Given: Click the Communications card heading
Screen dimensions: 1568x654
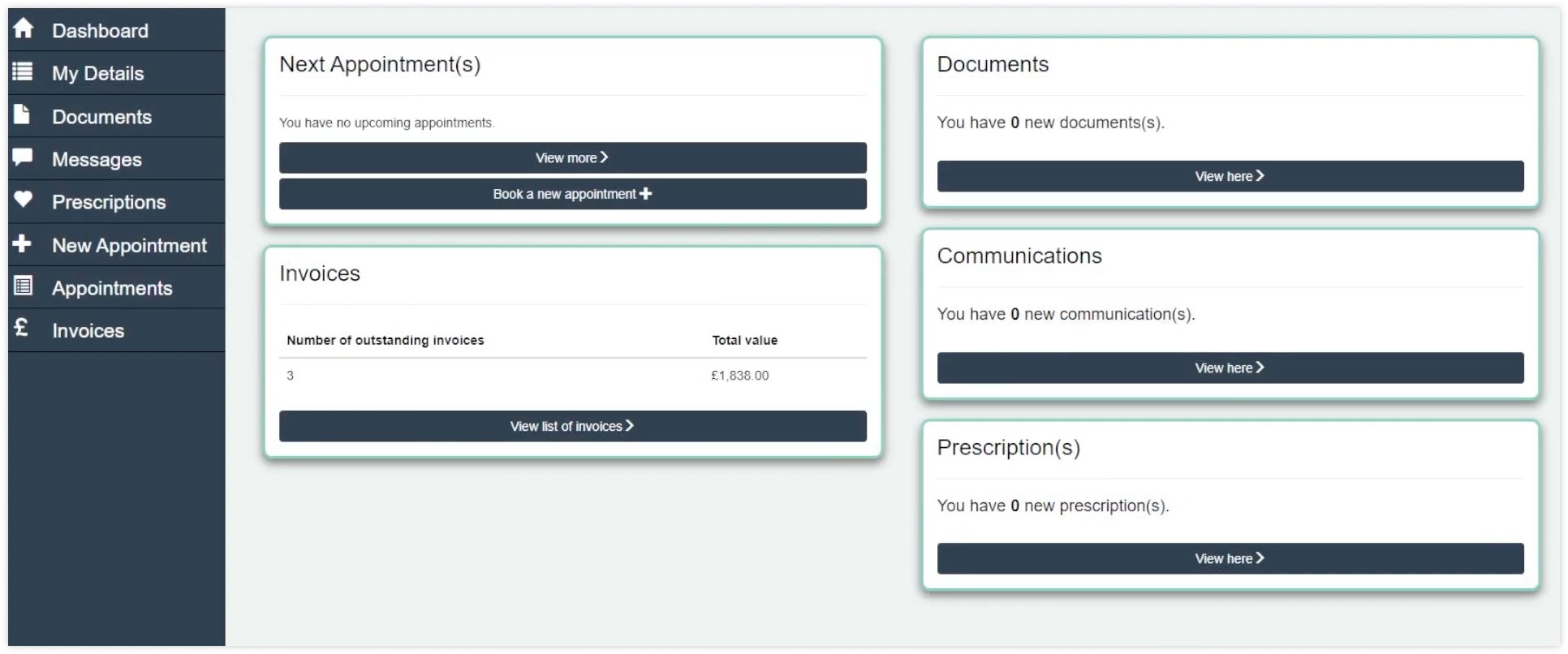Looking at the screenshot, I should coord(1019,256).
